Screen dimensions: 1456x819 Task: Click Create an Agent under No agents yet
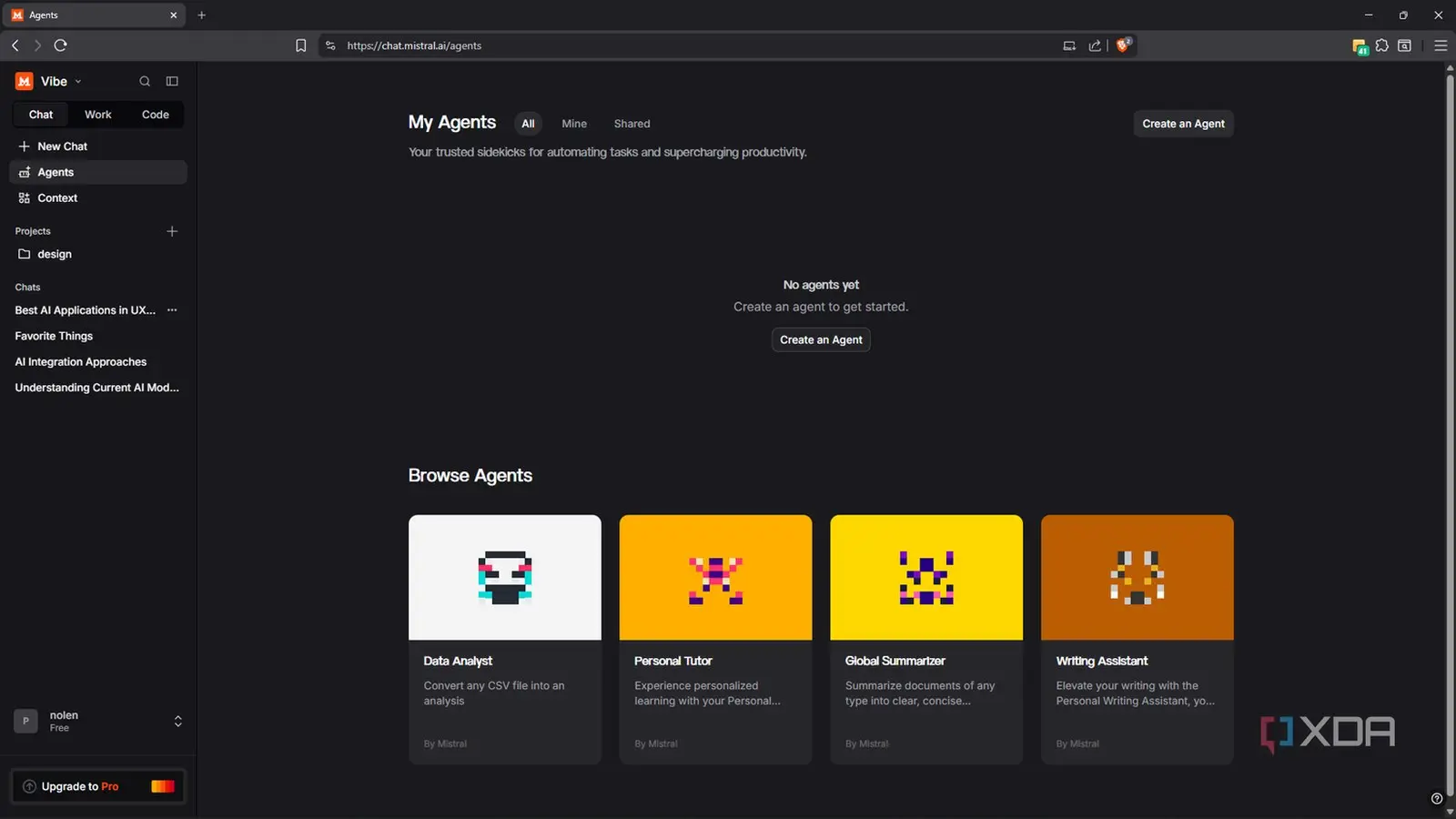click(x=821, y=339)
